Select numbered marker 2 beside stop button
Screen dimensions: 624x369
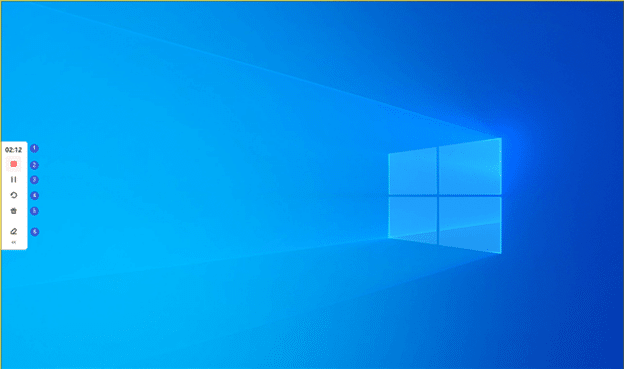pyautogui.click(x=34, y=165)
